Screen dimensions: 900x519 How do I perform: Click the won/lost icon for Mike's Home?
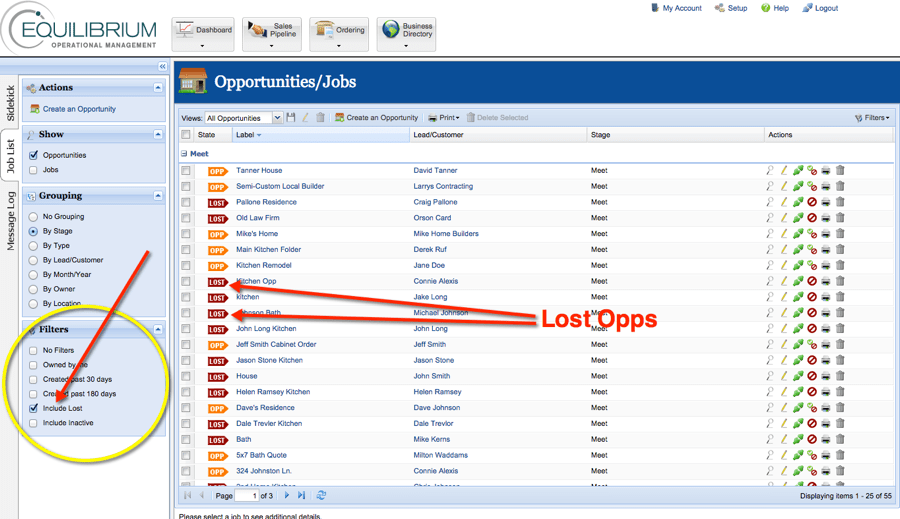coord(812,234)
